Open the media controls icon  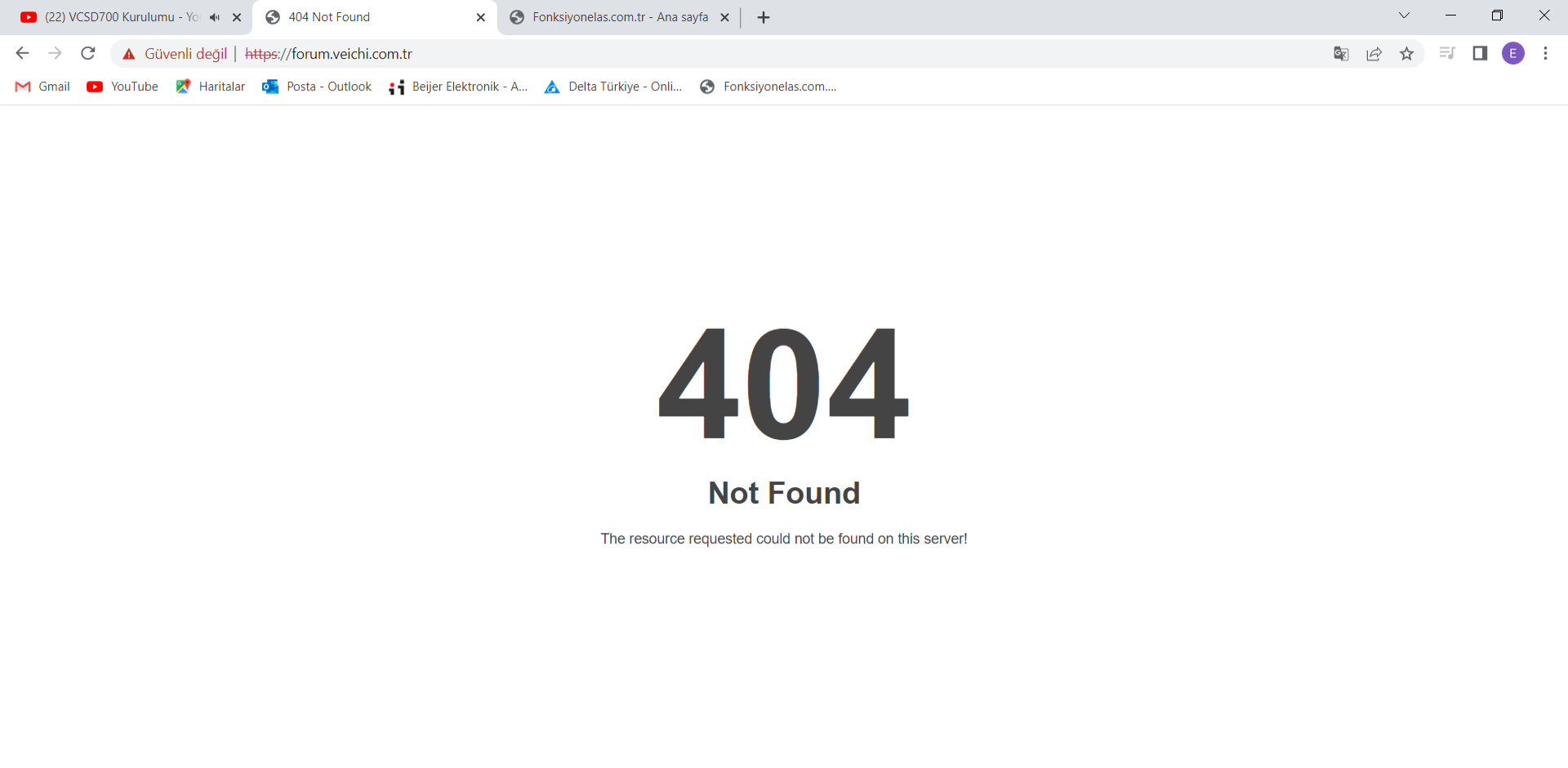1447,54
